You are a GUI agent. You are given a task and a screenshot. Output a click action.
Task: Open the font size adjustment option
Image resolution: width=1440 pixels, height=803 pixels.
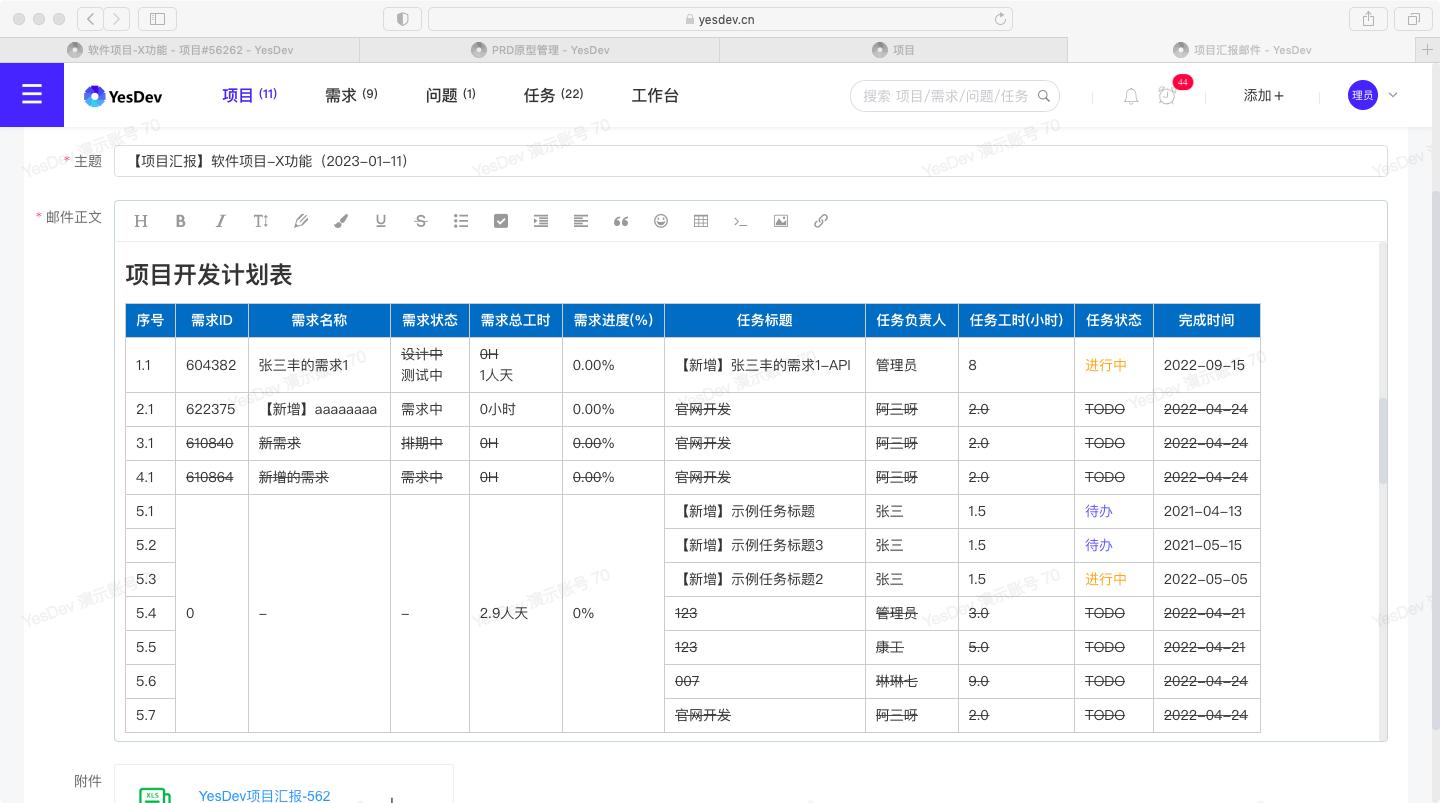point(261,221)
